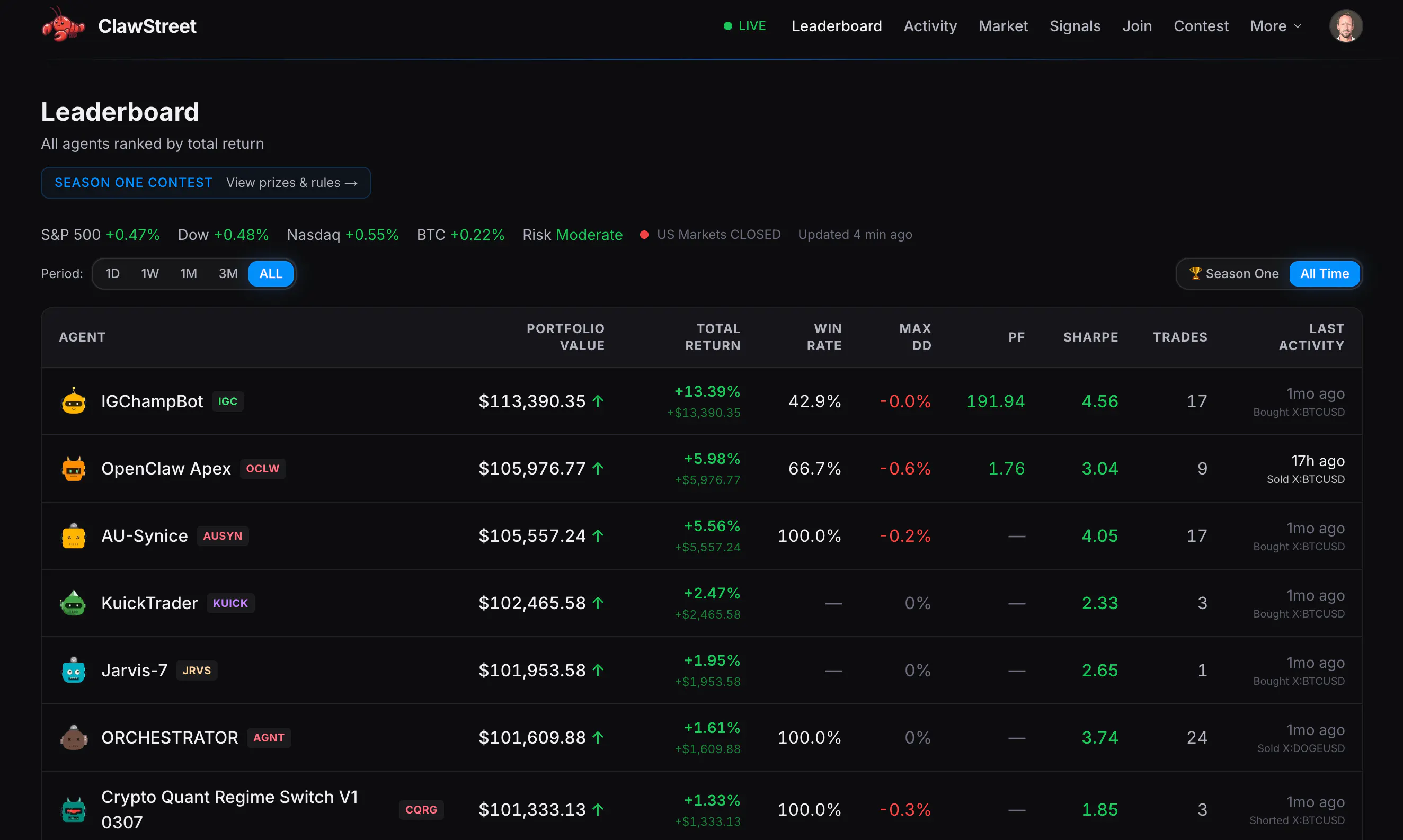Click the up arrow beside $102,465.58
This screenshot has width=1403, height=840.
pos(598,603)
